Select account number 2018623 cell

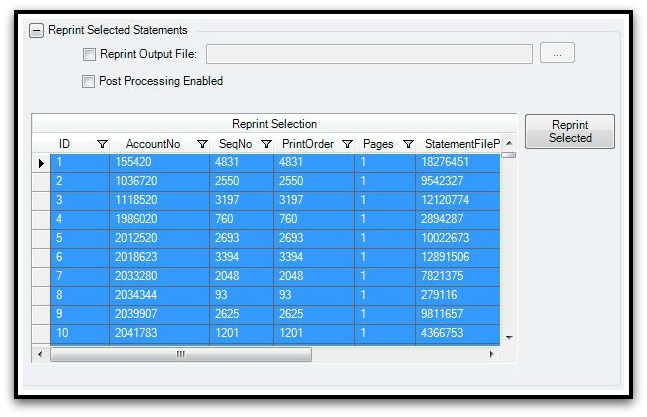(160, 258)
